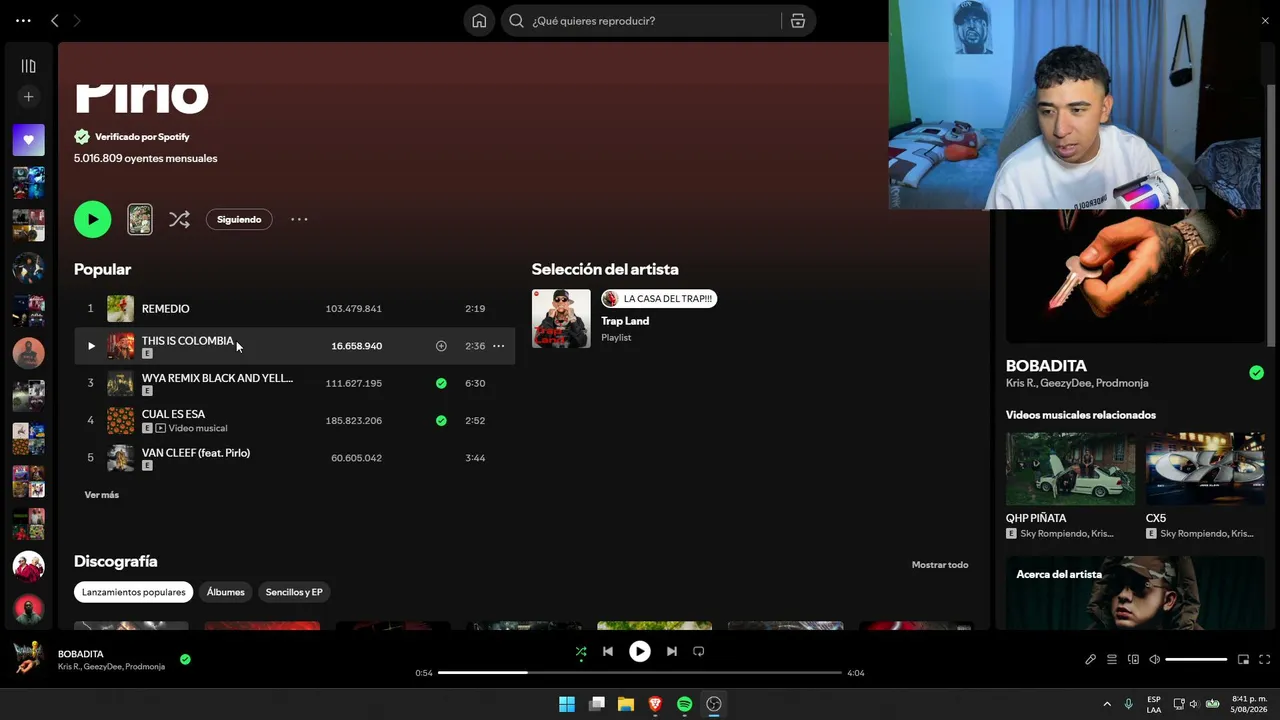
Task: Open the Trap Land playlist title link
Action: (x=625, y=321)
